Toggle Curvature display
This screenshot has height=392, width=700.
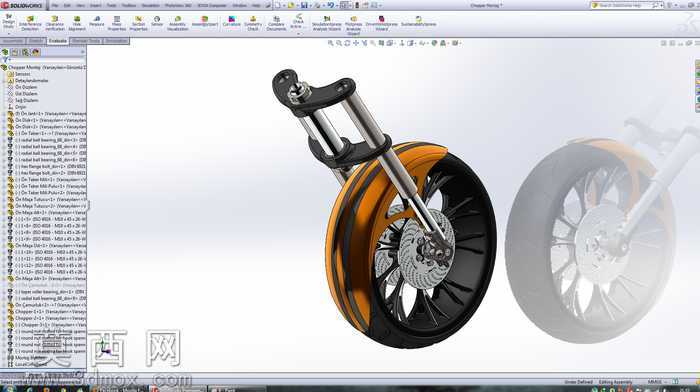(232, 21)
